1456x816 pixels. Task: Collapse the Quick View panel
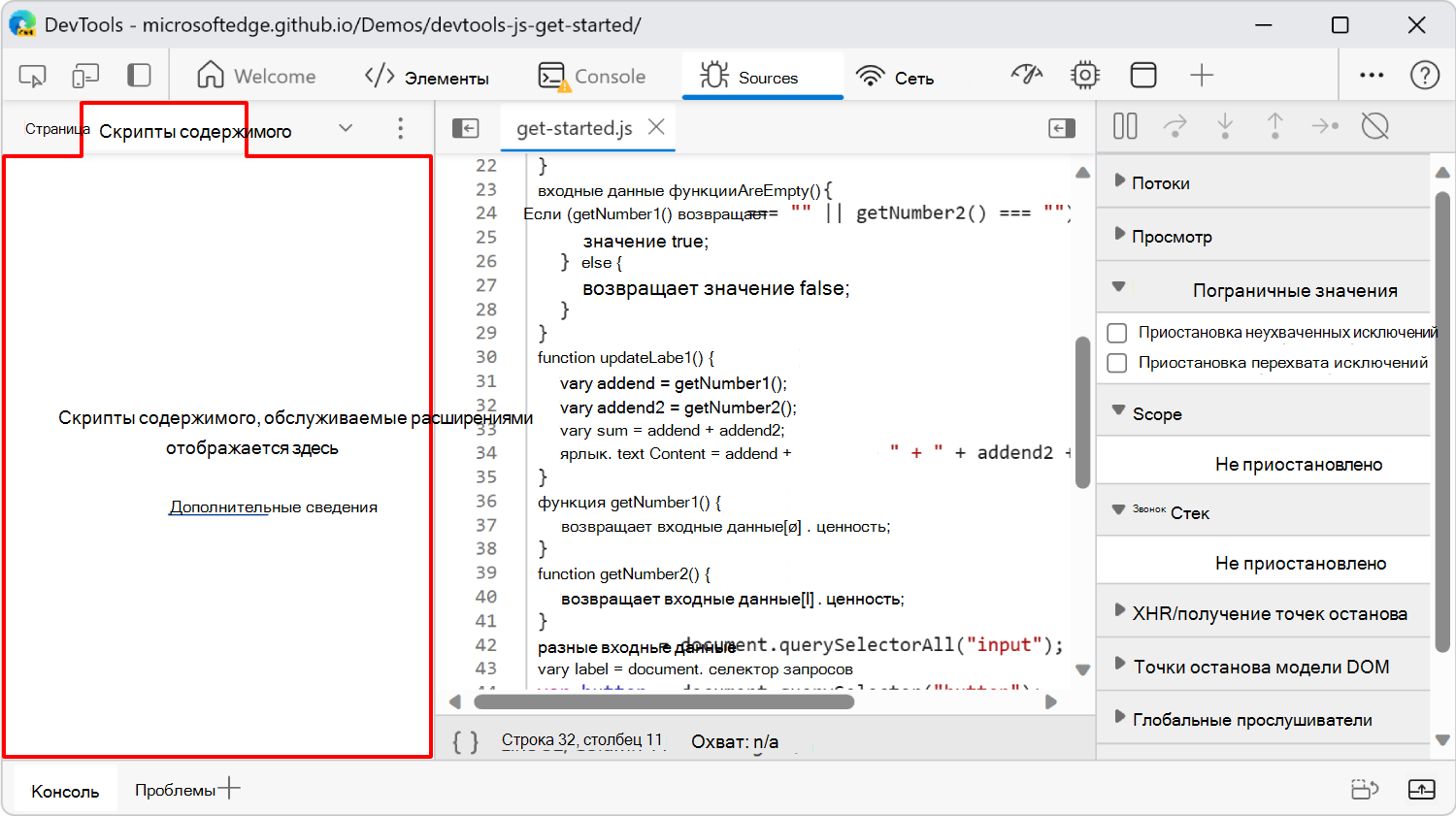[1422, 789]
